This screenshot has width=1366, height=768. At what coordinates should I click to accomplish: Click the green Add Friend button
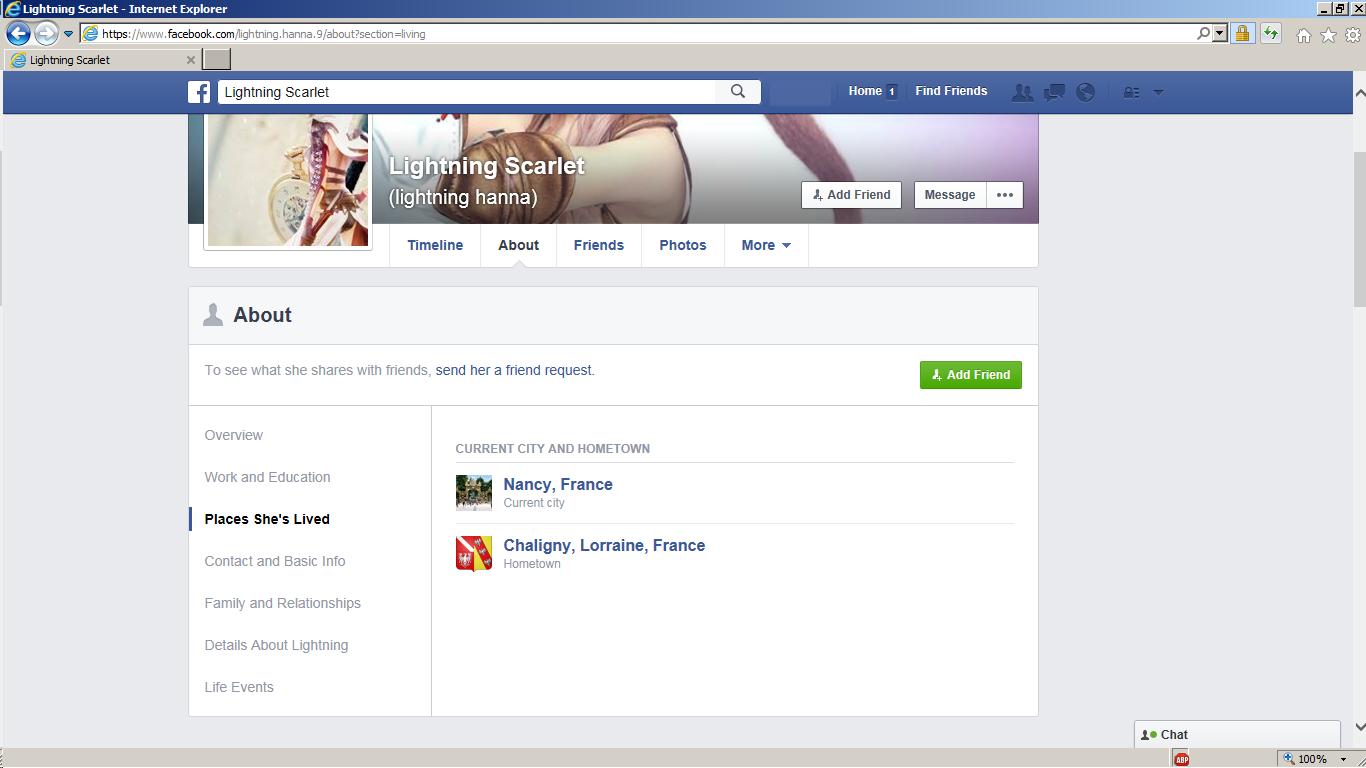[970, 375]
